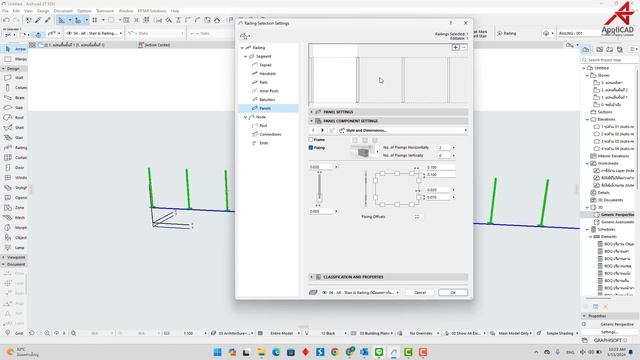Click the Search Project Map field

[610, 60]
